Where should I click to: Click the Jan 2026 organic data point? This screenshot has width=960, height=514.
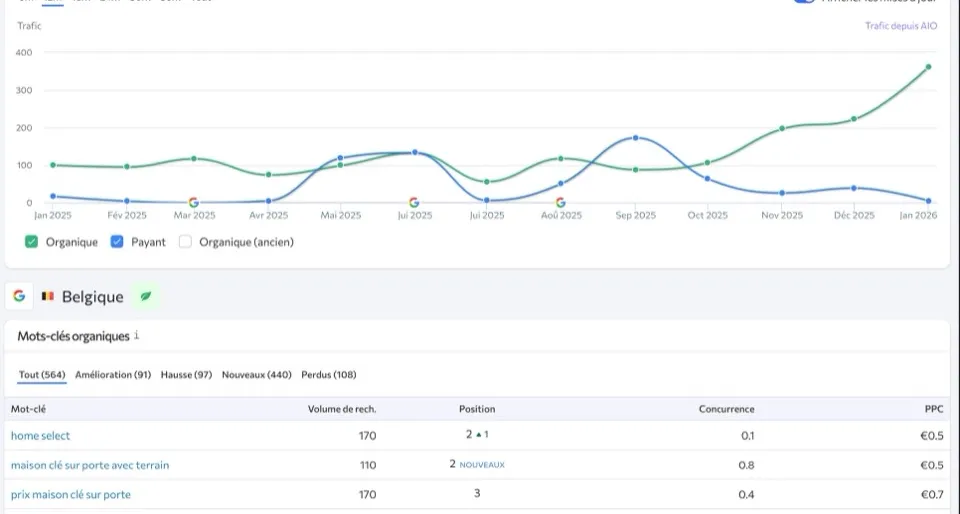click(928, 67)
